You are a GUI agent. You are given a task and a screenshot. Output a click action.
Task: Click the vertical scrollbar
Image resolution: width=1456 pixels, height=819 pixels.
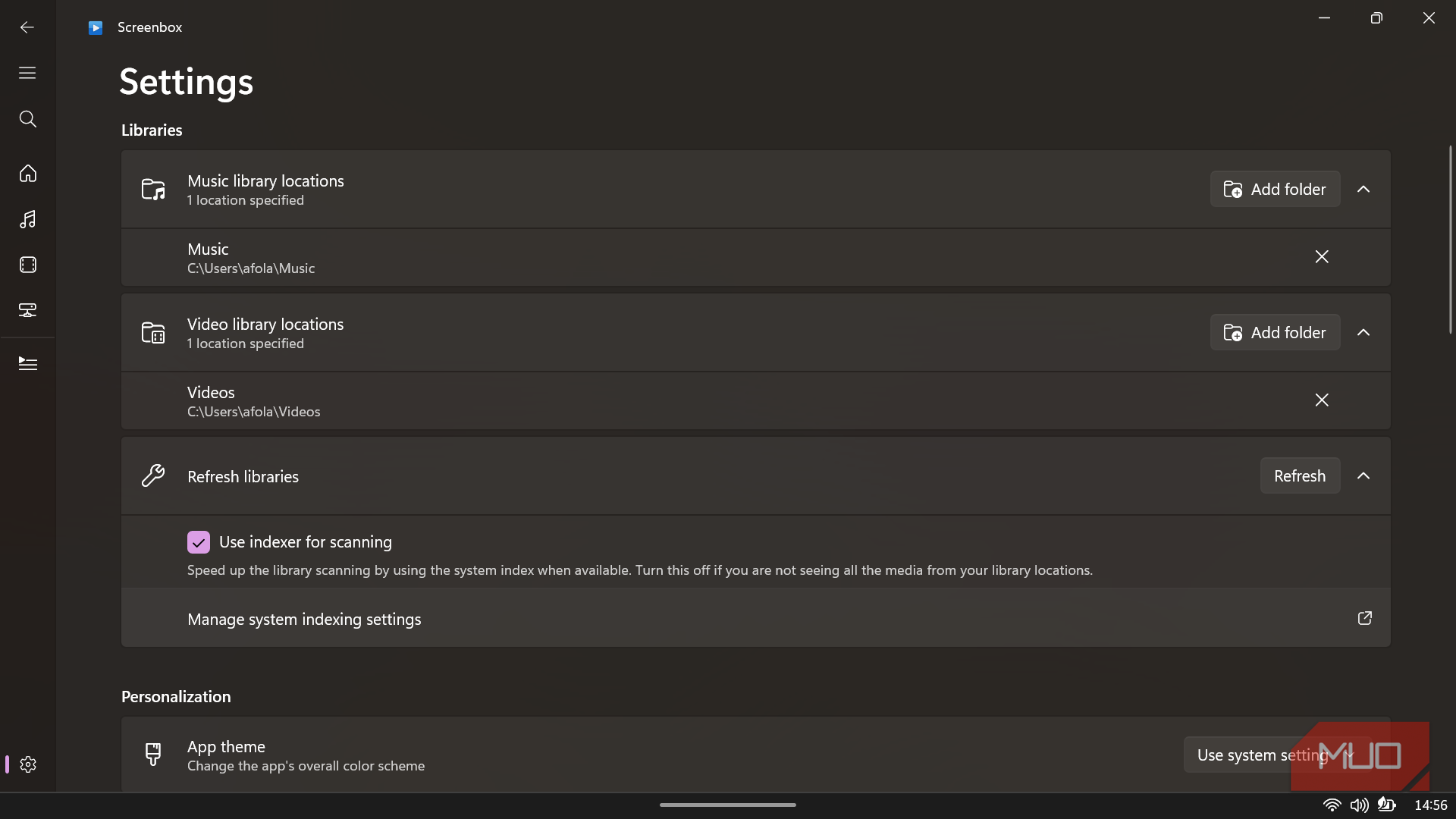click(x=1450, y=239)
